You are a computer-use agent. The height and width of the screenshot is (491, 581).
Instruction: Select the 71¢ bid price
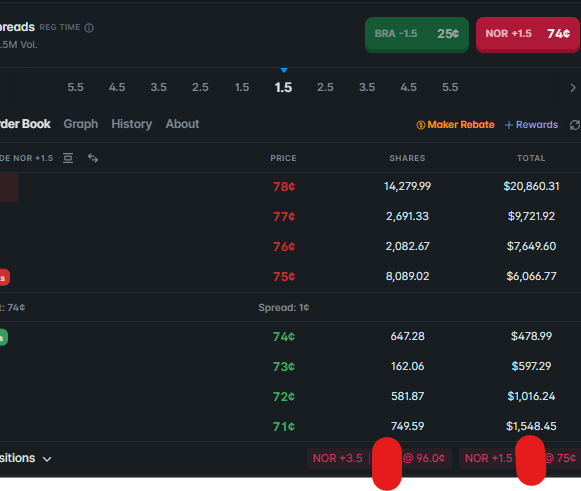tap(284, 427)
